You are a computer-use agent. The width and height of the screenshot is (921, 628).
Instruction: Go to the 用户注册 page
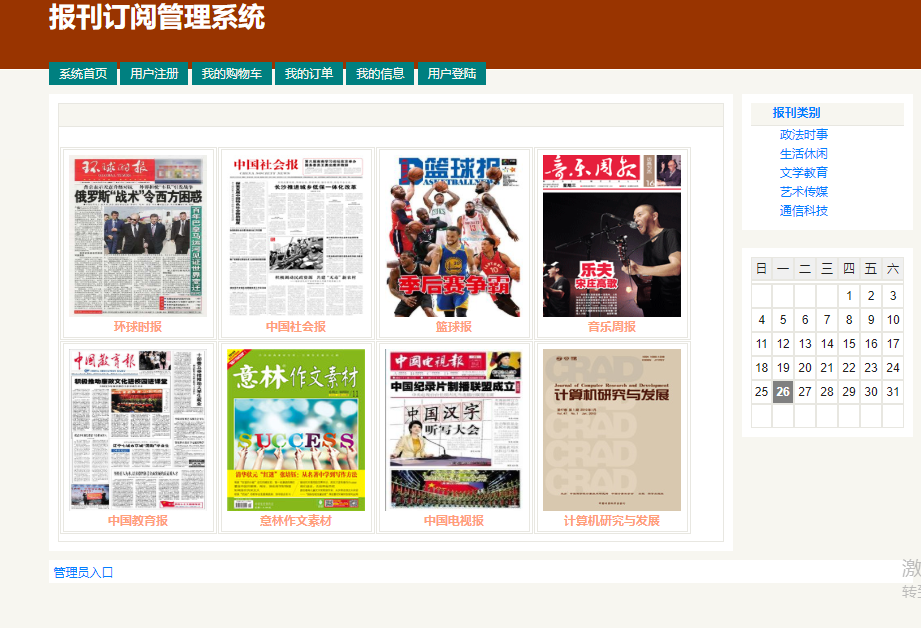(154, 73)
